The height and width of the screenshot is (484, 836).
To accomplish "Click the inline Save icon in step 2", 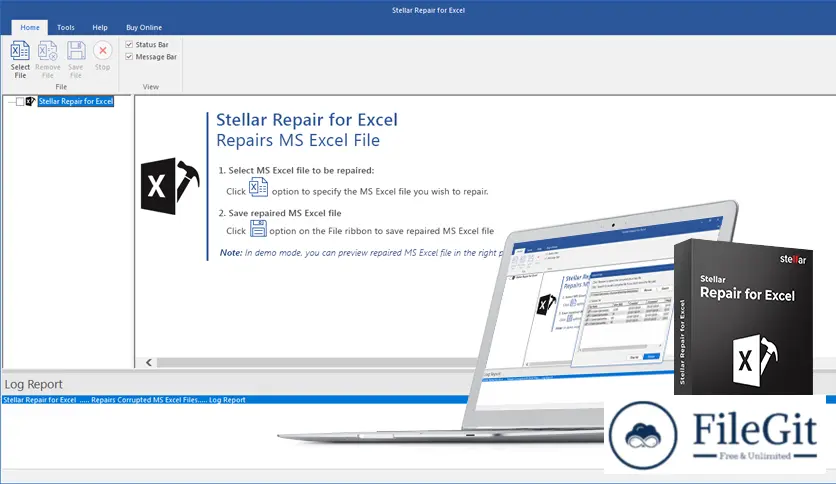I will 258,228.
